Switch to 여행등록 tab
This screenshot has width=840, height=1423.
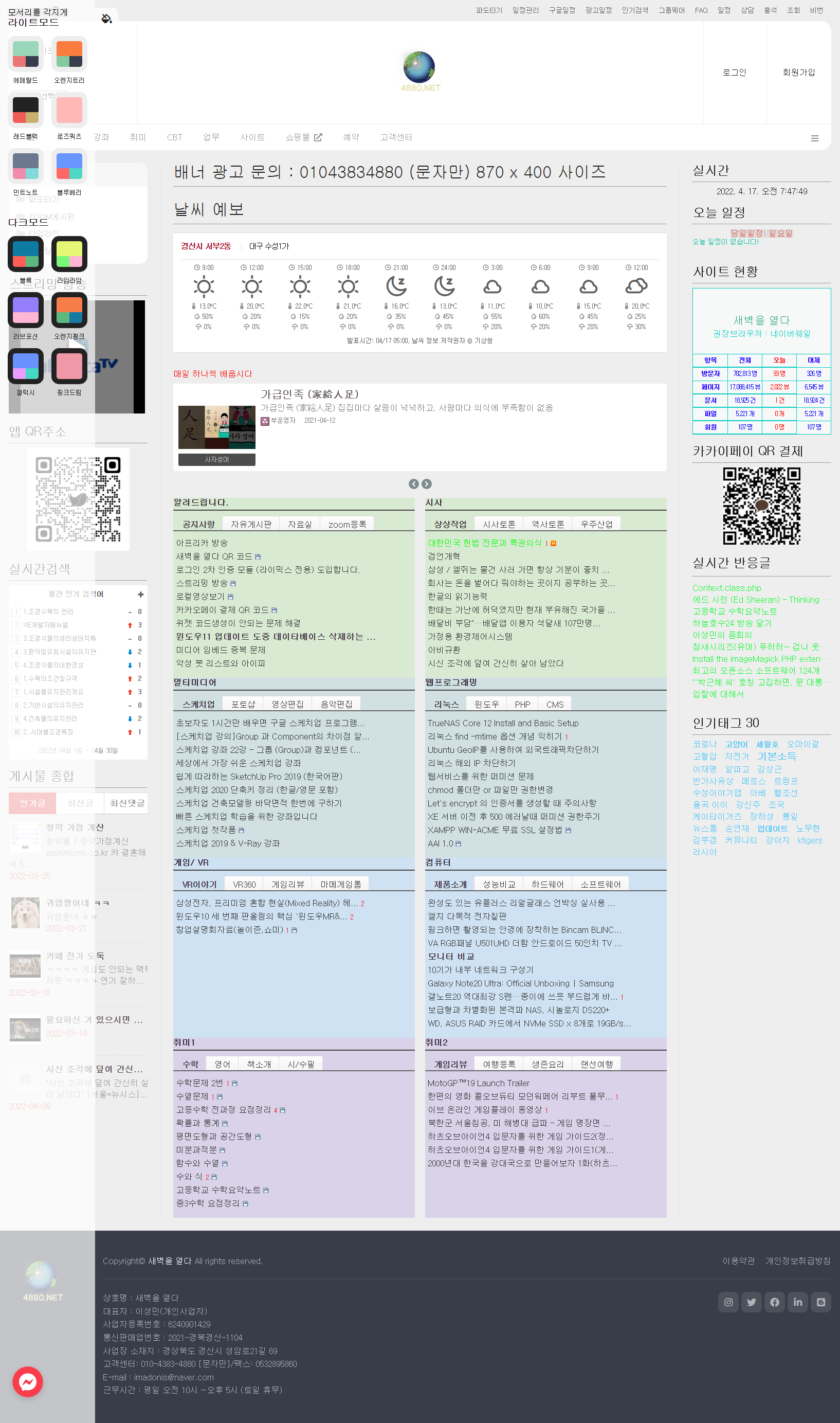point(499,1065)
